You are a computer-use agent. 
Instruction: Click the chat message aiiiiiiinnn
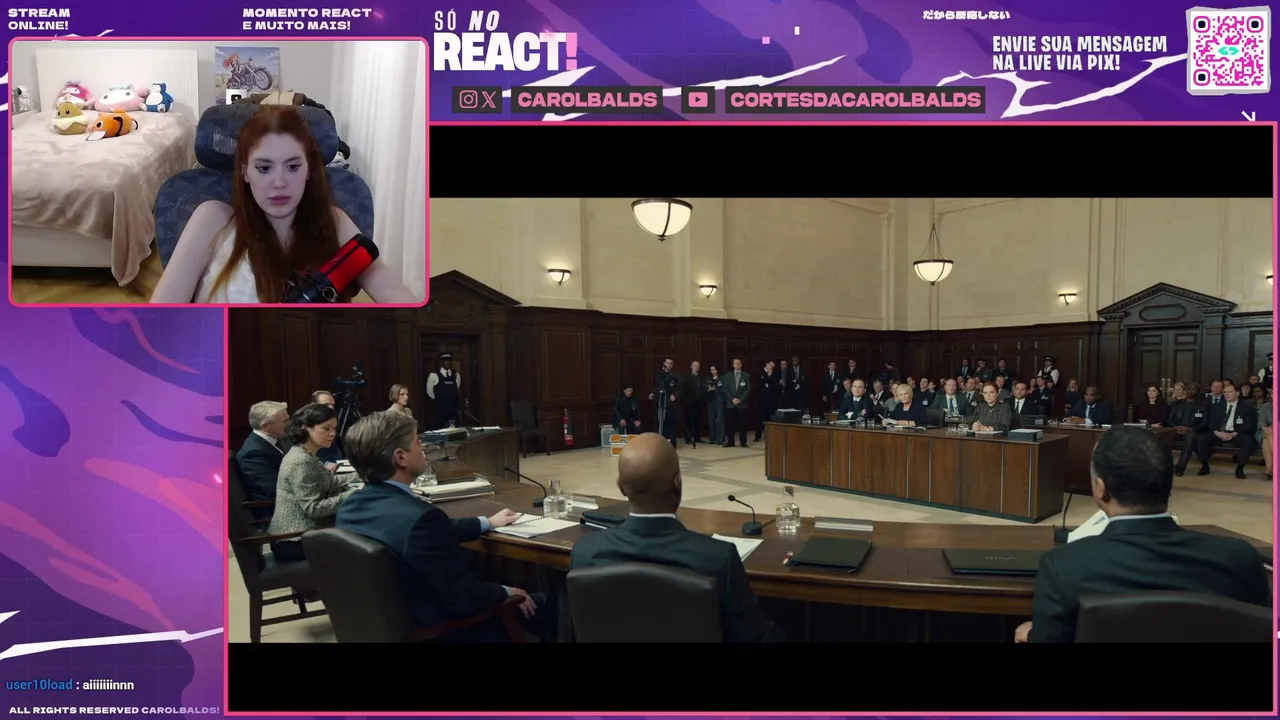point(108,685)
